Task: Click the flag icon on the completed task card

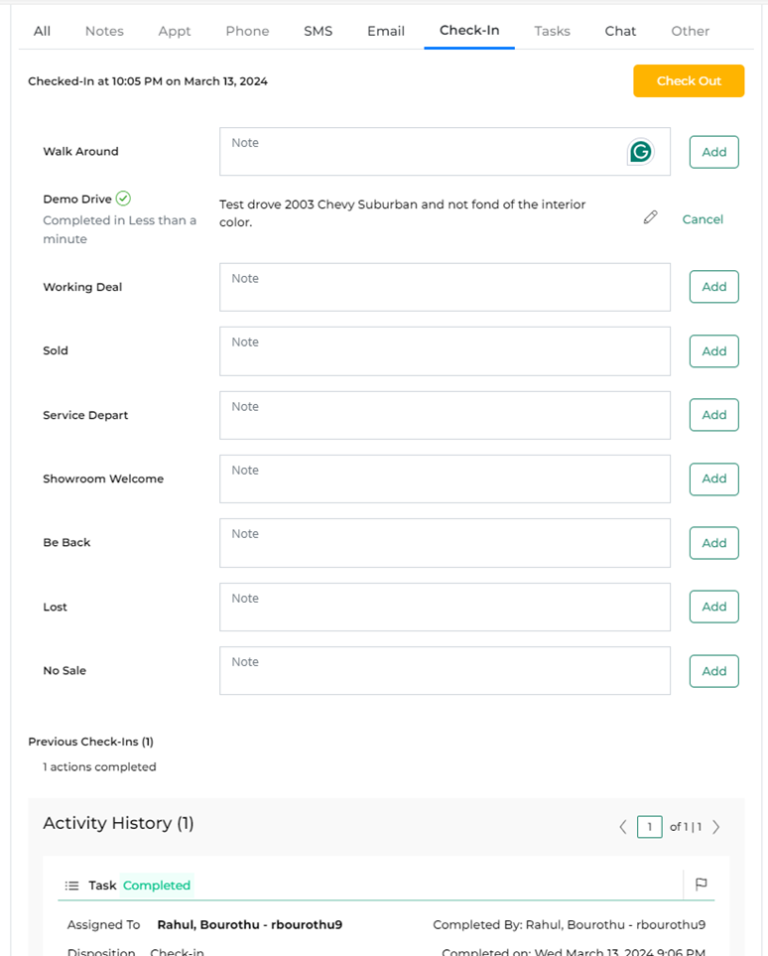Action: (701, 884)
